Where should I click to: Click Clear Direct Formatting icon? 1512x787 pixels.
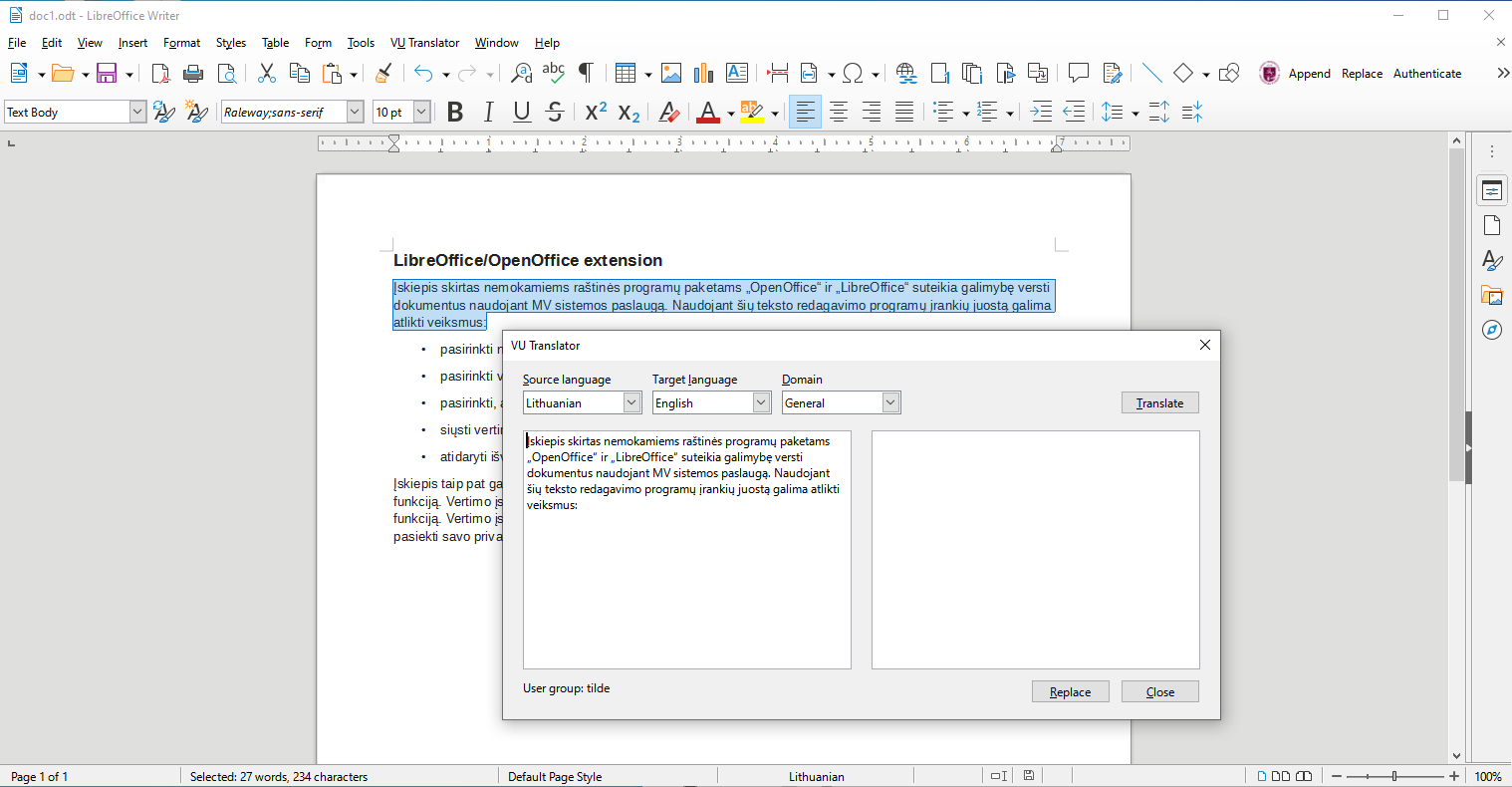click(x=669, y=112)
